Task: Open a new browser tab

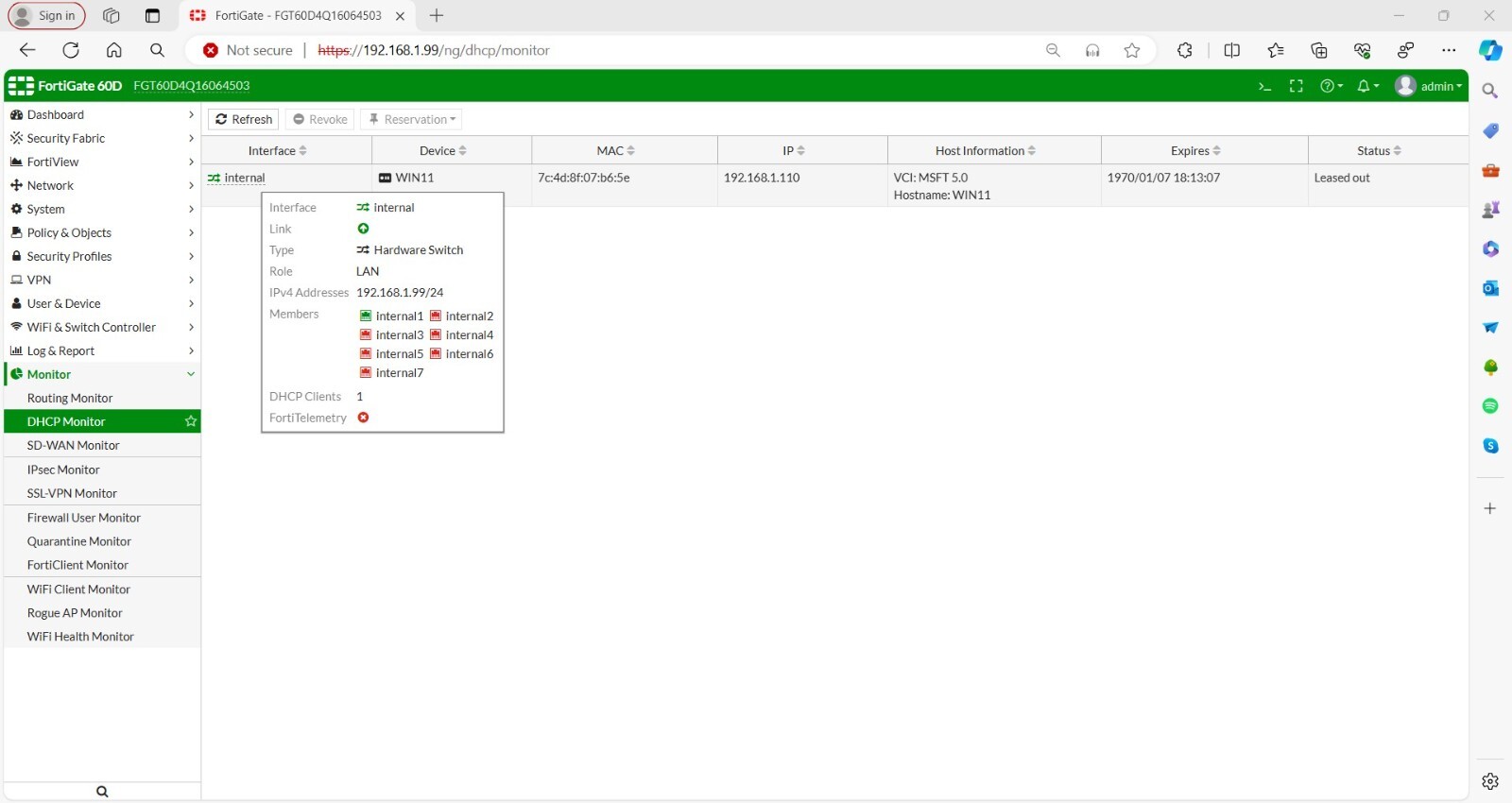Action: [437, 15]
